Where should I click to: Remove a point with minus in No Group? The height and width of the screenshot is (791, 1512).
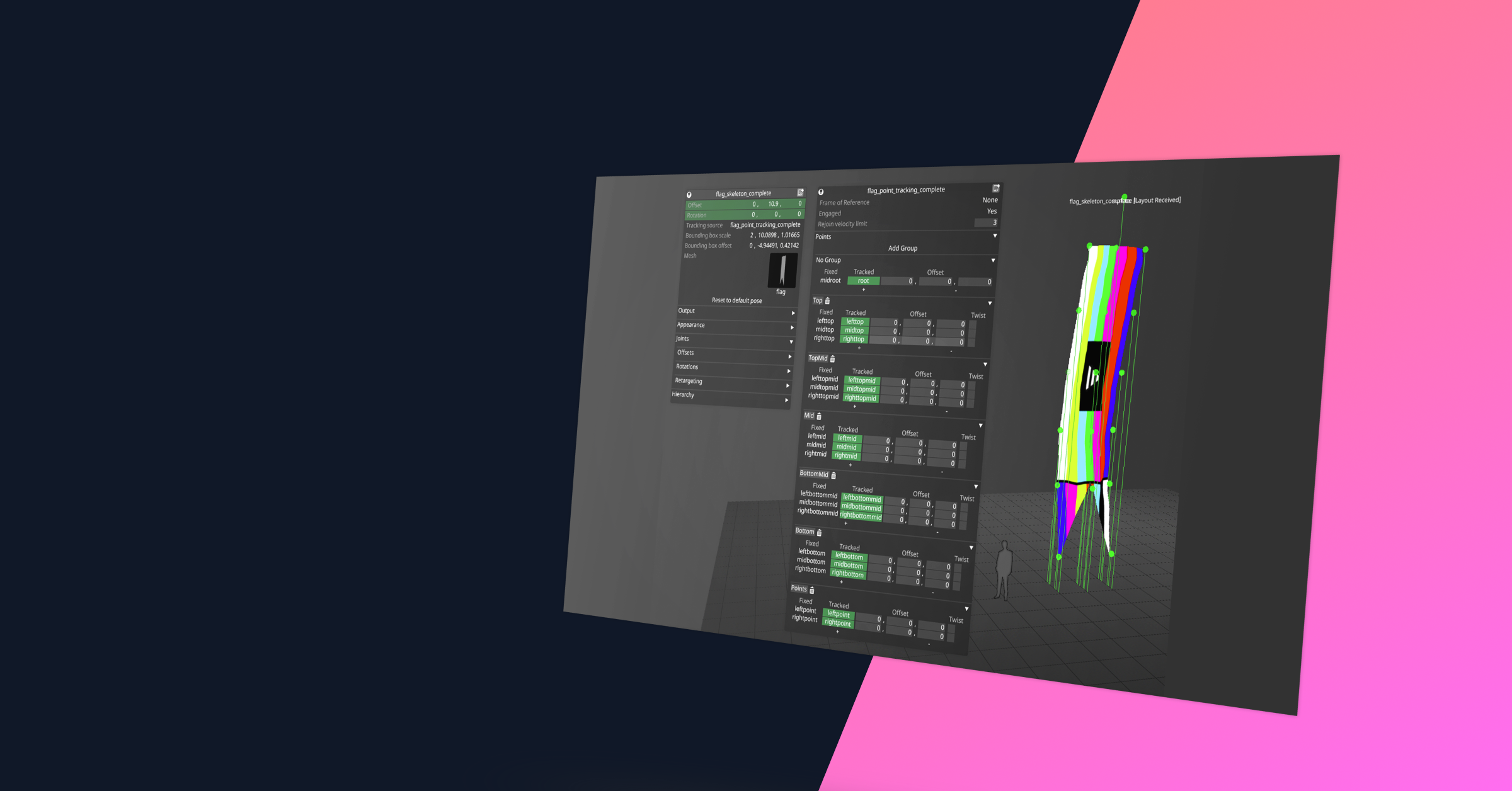click(x=956, y=291)
